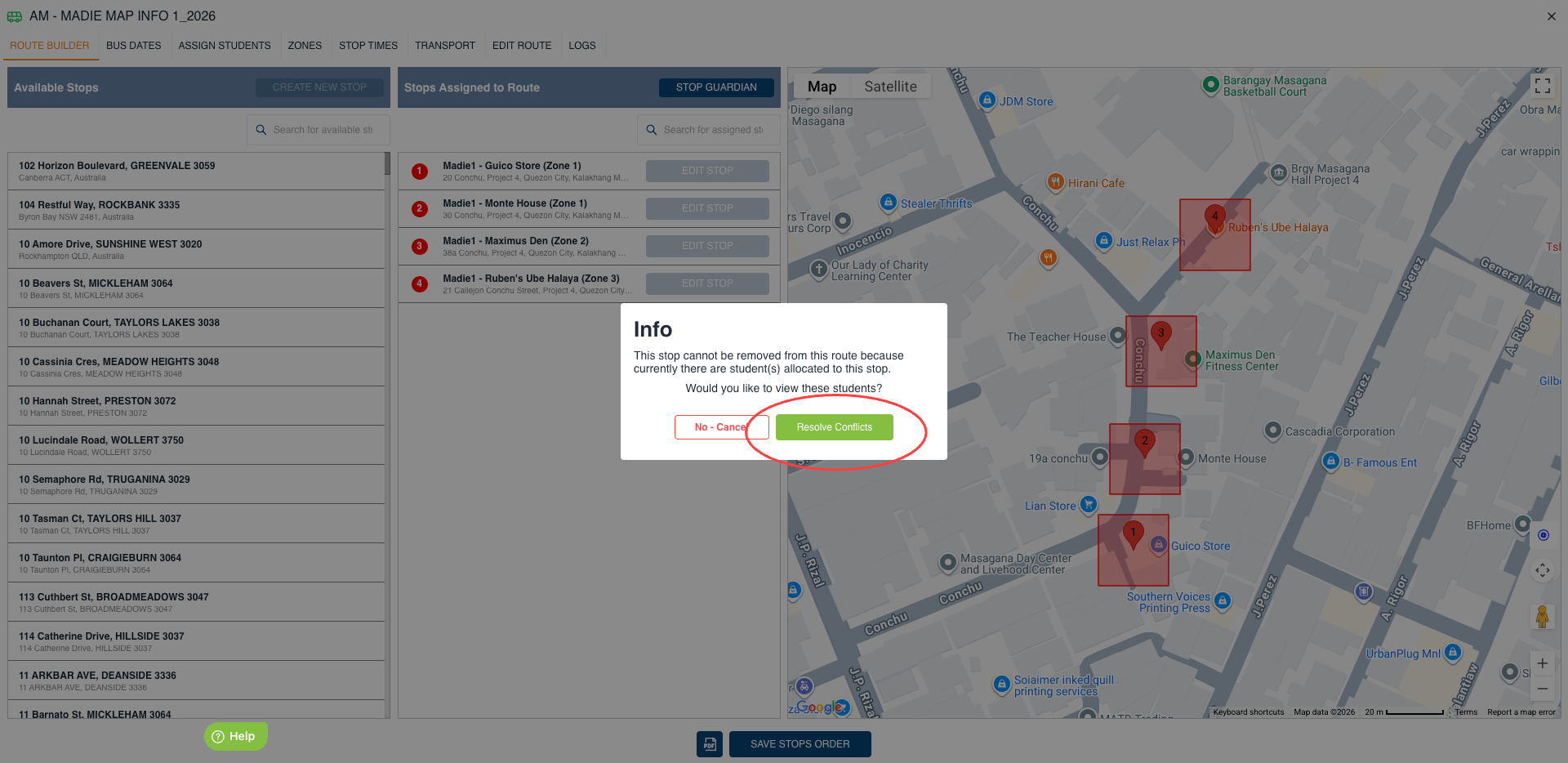Select stop 102 Horizon Boulevard, GREENVALE 3059
Viewport: 1568px width, 763px height.
click(196, 171)
